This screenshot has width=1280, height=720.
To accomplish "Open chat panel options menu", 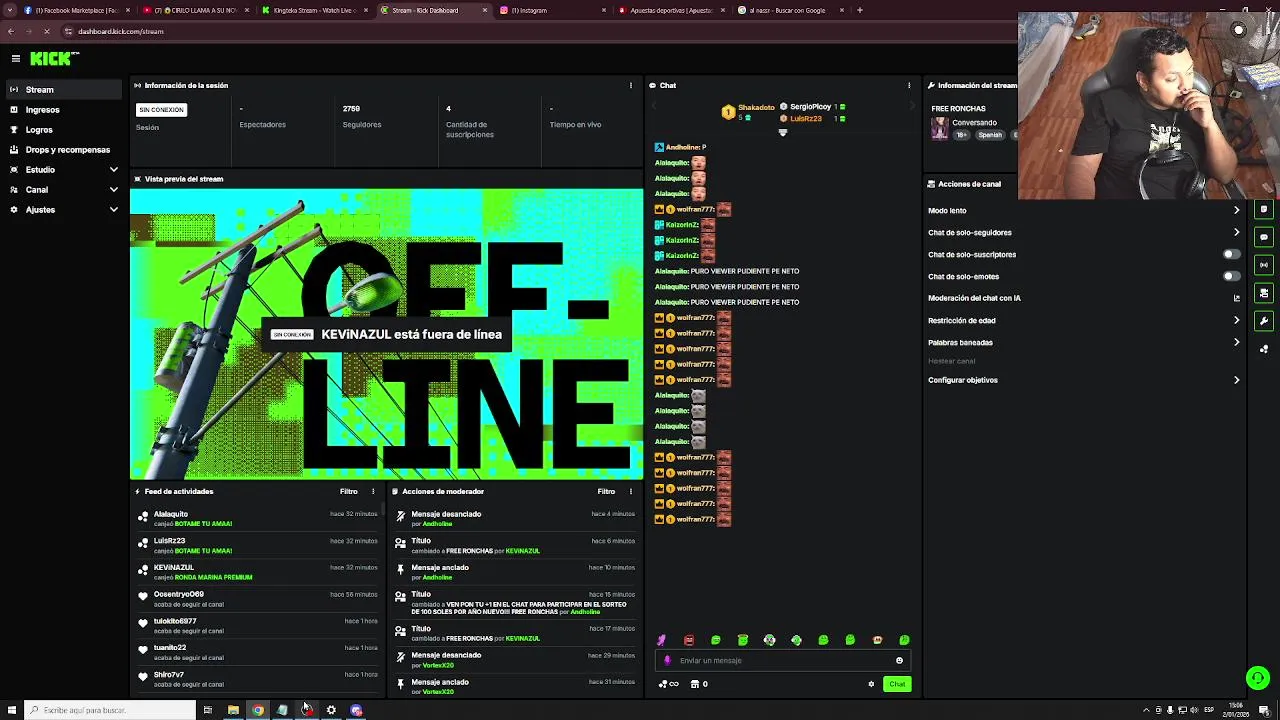I will pyautogui.click(x=909, y=86).
